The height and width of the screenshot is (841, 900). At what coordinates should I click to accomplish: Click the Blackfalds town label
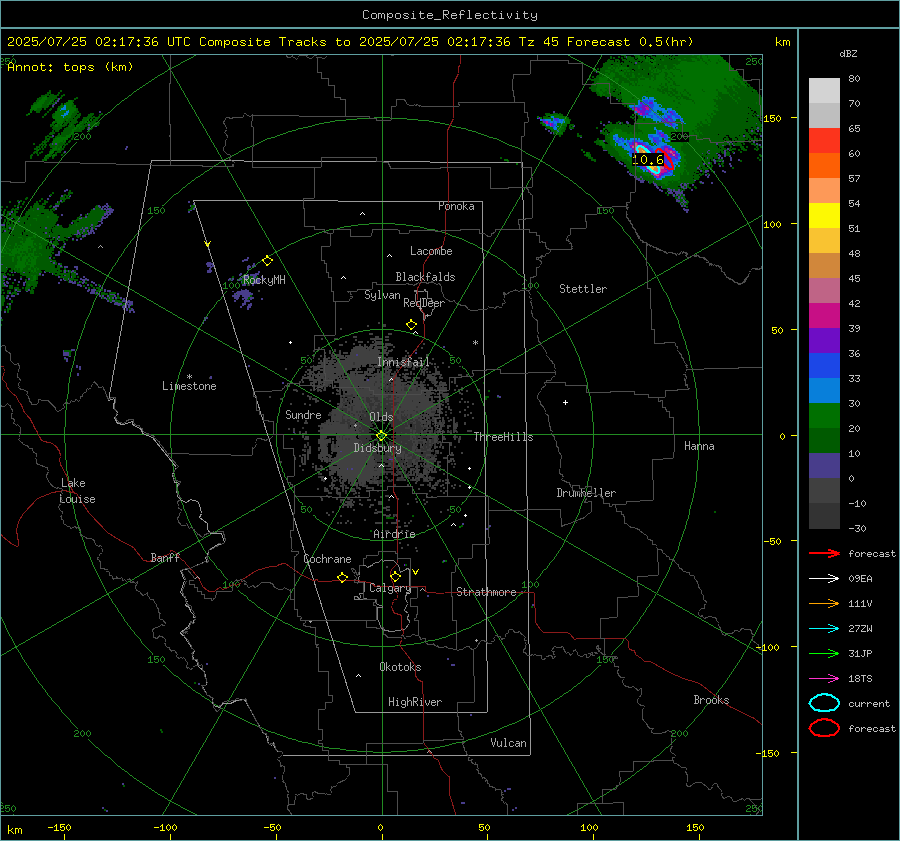425,277
